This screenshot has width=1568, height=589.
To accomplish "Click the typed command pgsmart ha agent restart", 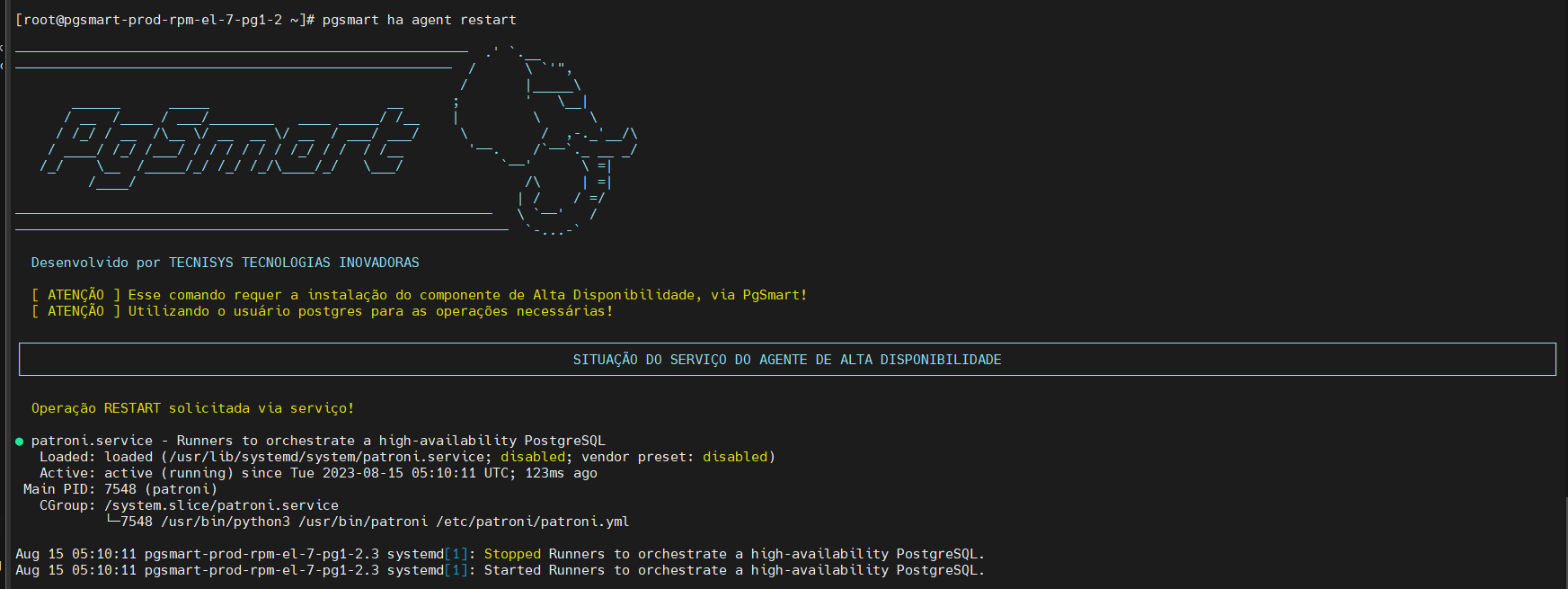I will (419, 20).
